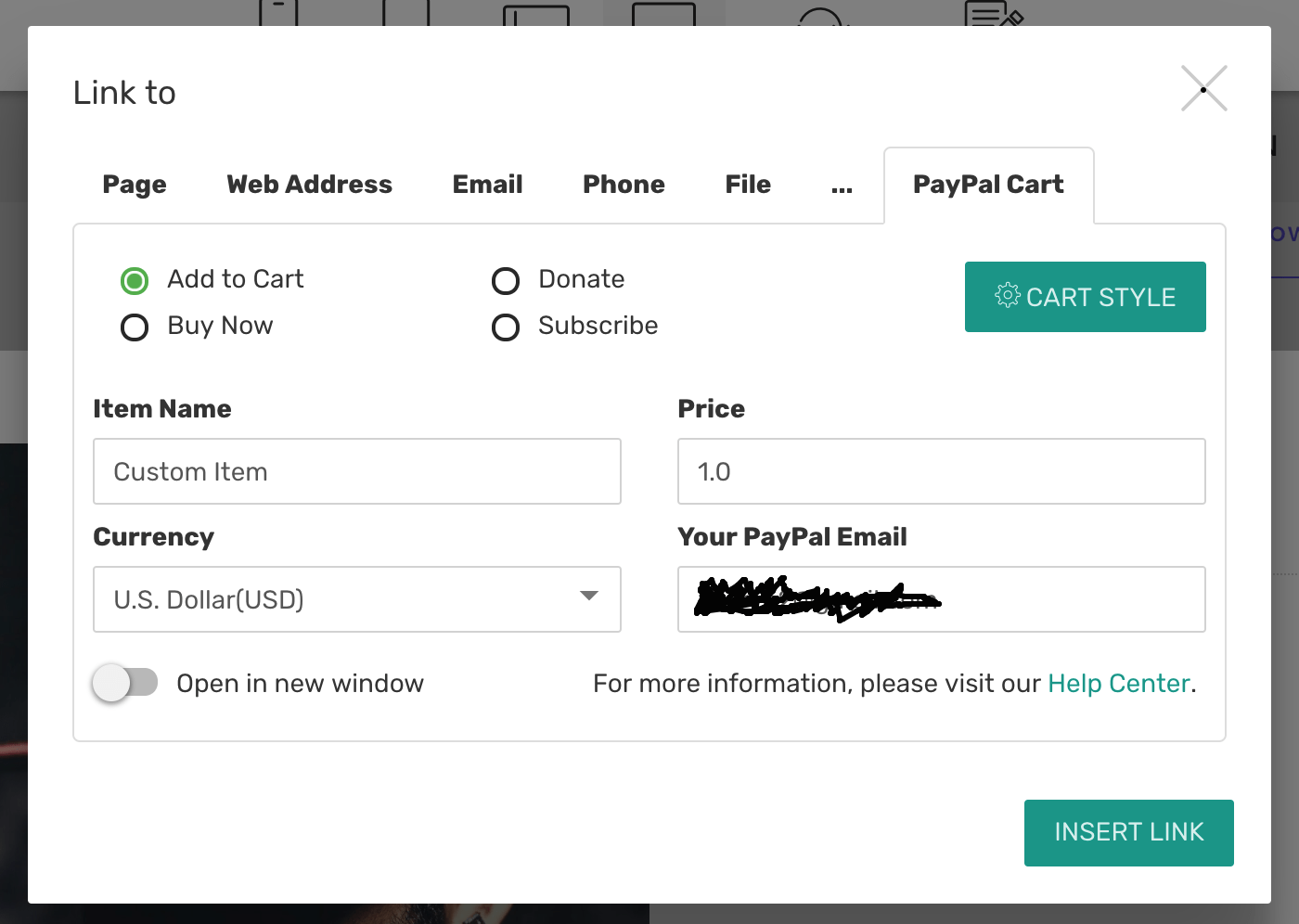Select the Donate option
Screen dimensions: 1299x924
[506, 280]
